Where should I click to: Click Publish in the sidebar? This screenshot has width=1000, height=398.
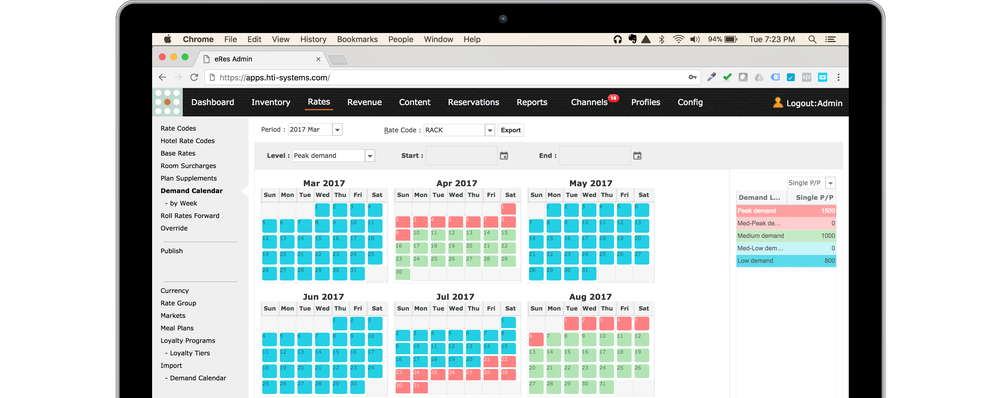[x=172, y=251]
